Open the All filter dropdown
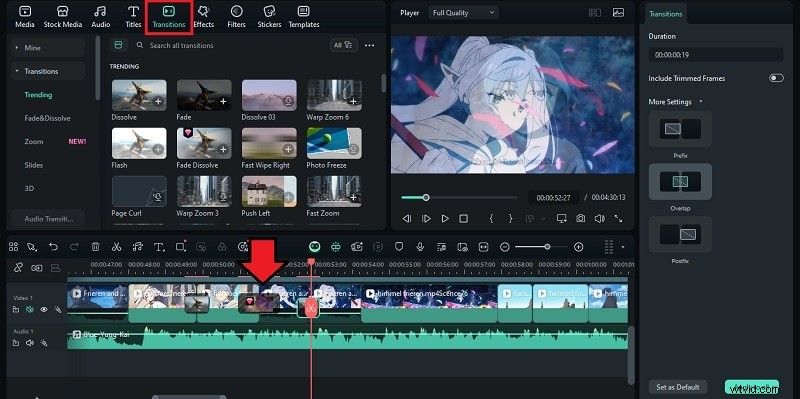800x399 pixels. click(x=343, y=45)
